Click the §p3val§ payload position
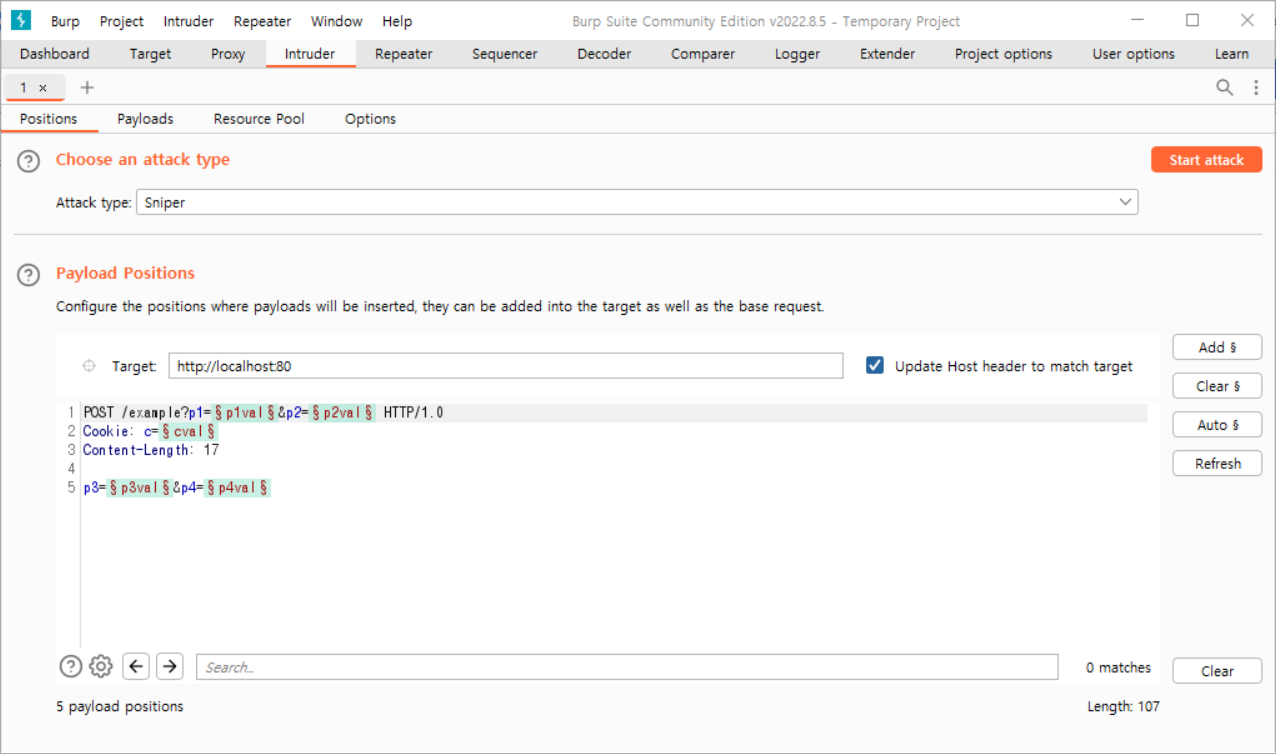The width and height of the screenshot is (1276, 754). [x=138, y=488]
